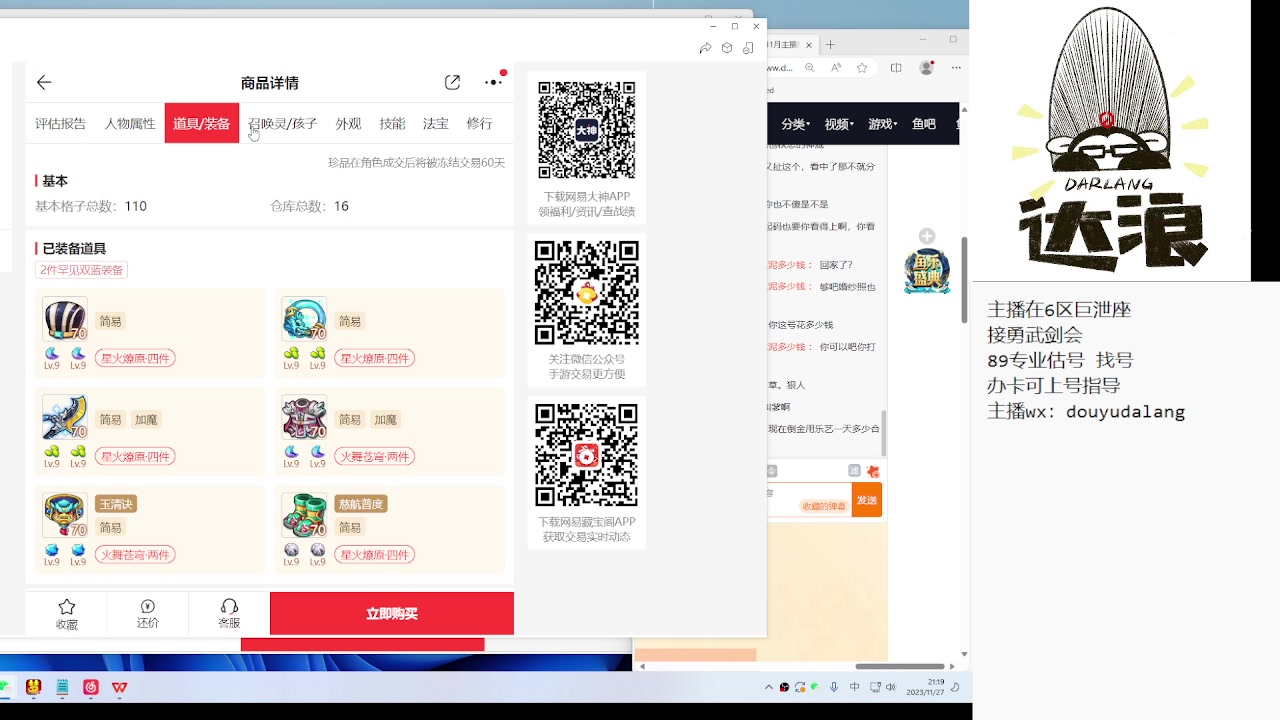Expand the 游戏 dropdown on Douyu
Image resolution: width=1280 pixels, height=720 pixels.
click(882, 124)
